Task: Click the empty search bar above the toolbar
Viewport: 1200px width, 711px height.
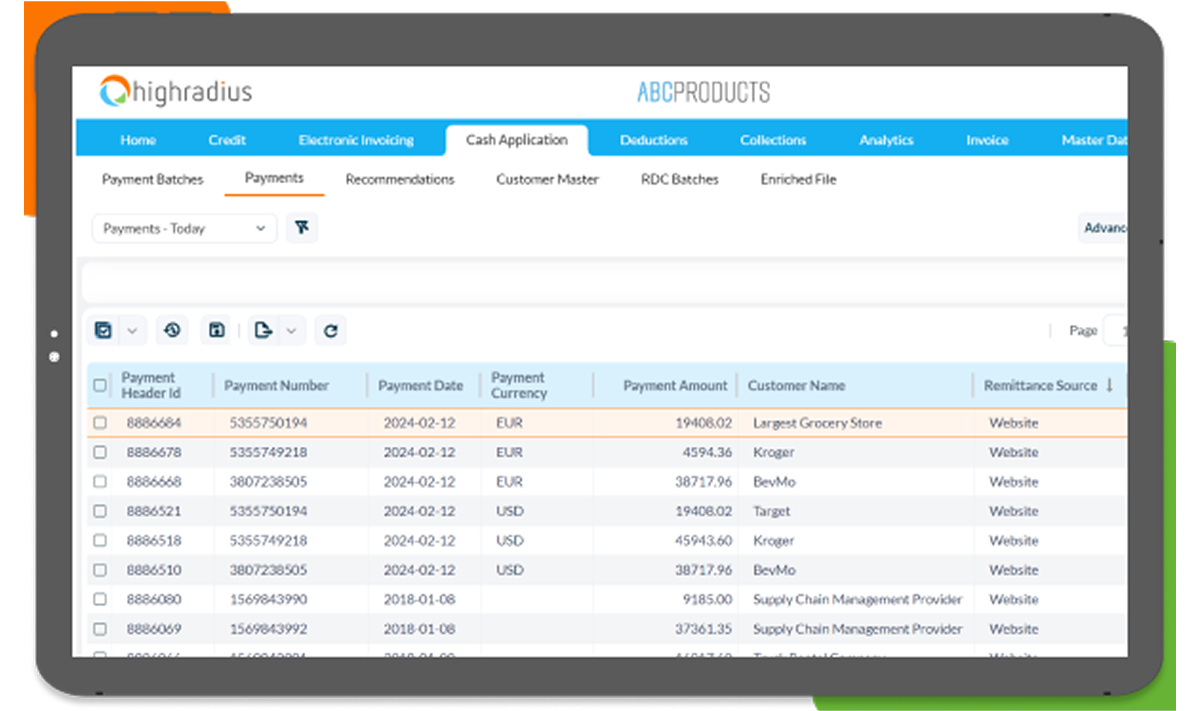Action: (x=603, y=281)
